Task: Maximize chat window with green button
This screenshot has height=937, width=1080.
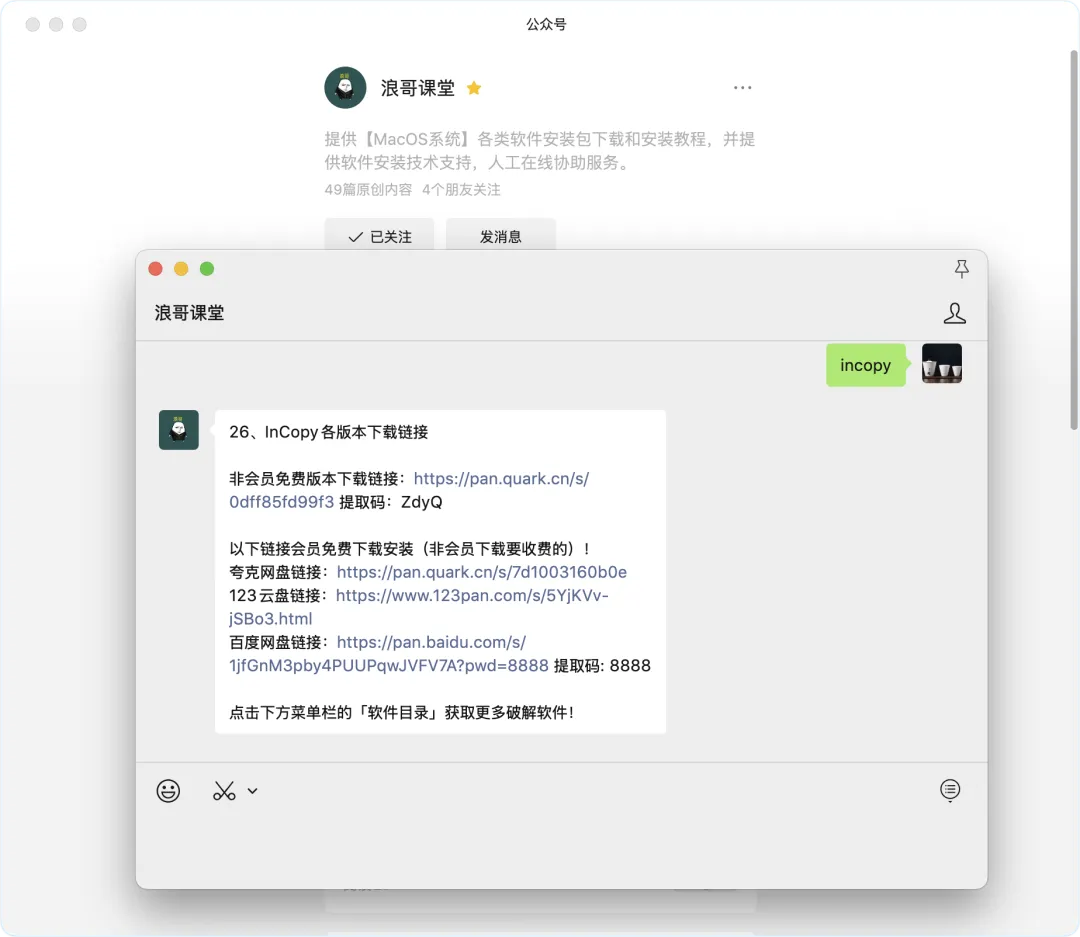Action: coord(207,269)
